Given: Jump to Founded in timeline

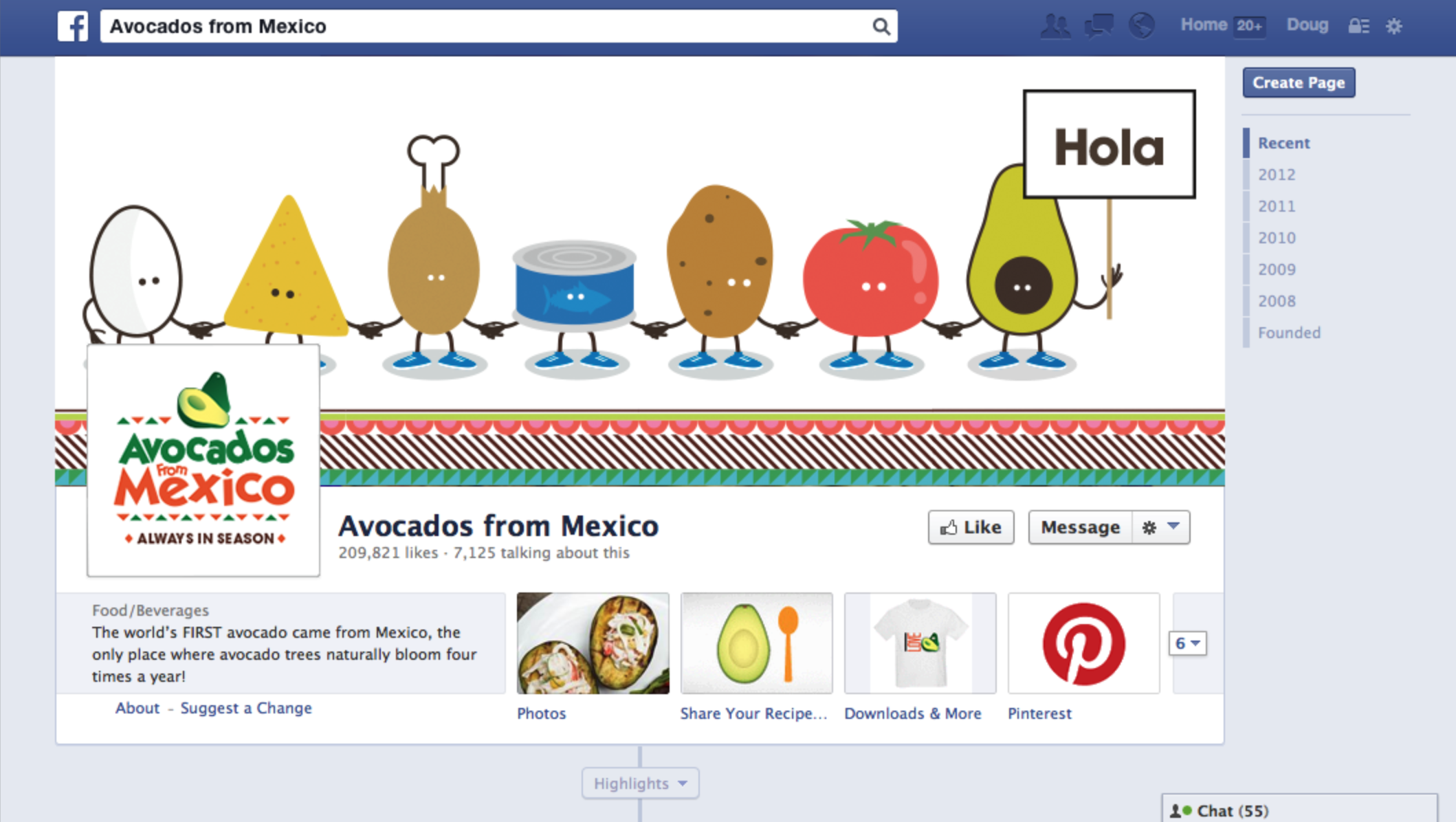Looking at the screenshot, I should point(1289,333).
